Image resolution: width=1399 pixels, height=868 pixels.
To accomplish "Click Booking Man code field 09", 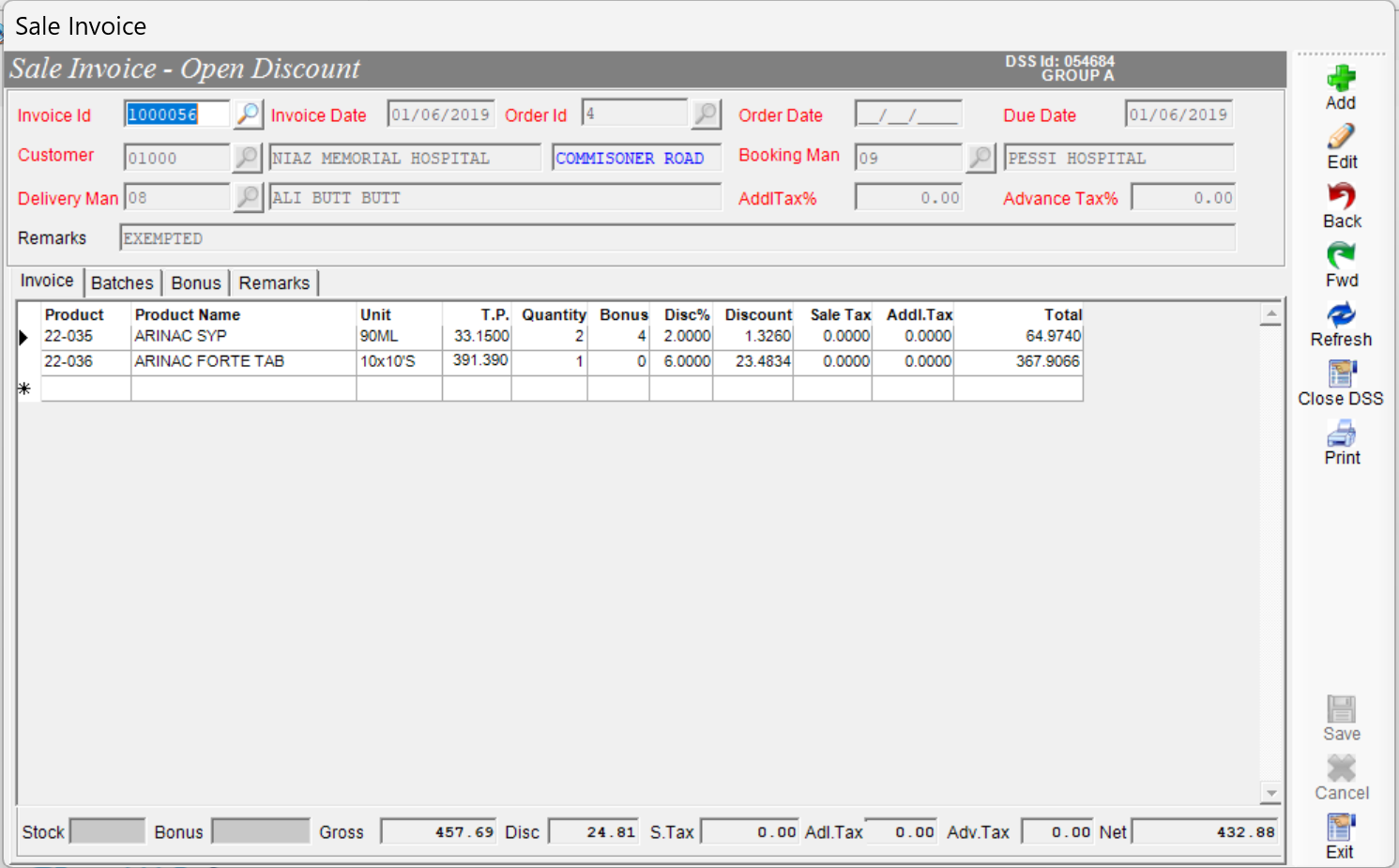I will click(x=908, y=158).
